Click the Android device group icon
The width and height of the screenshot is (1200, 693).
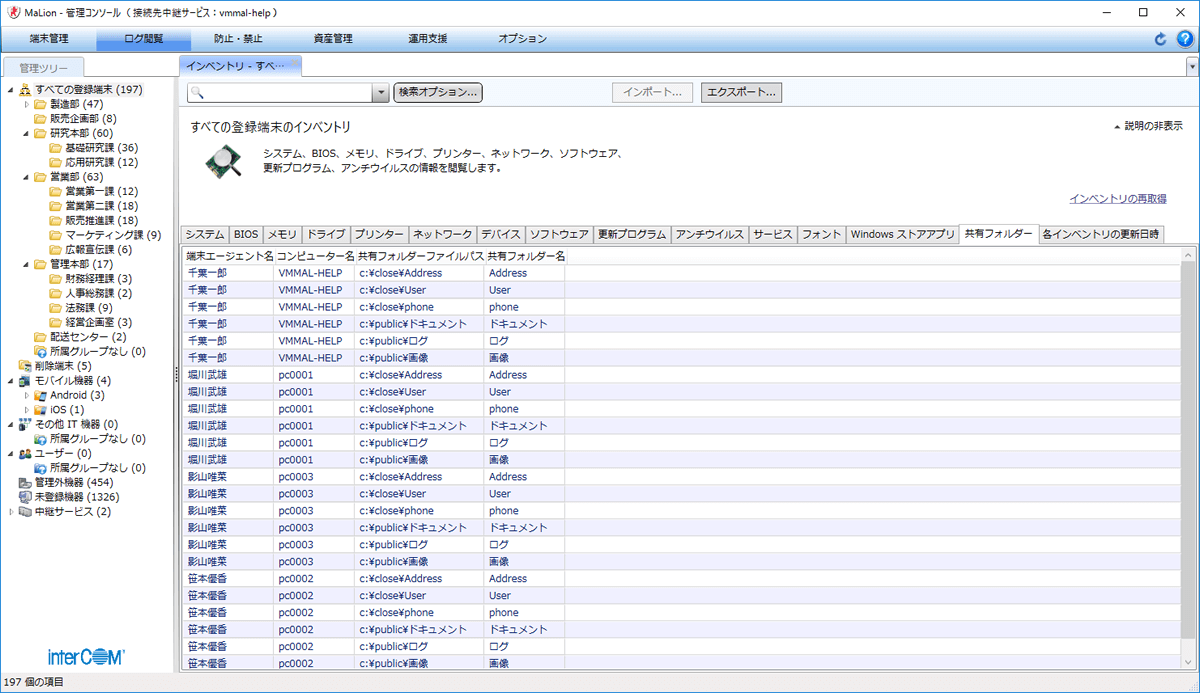click(x=40, y=395)
